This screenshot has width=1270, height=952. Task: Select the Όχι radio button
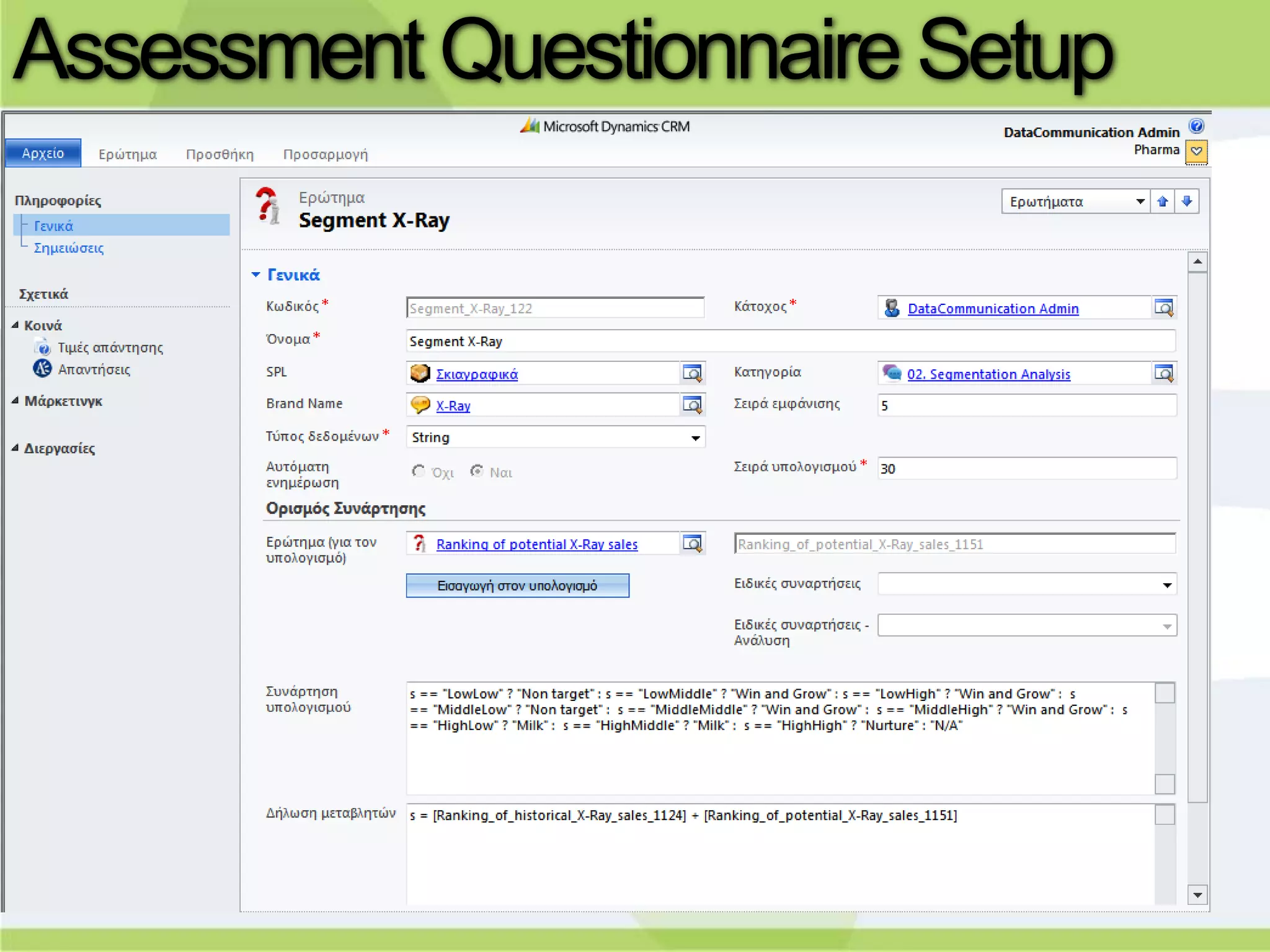click(419, 472)
